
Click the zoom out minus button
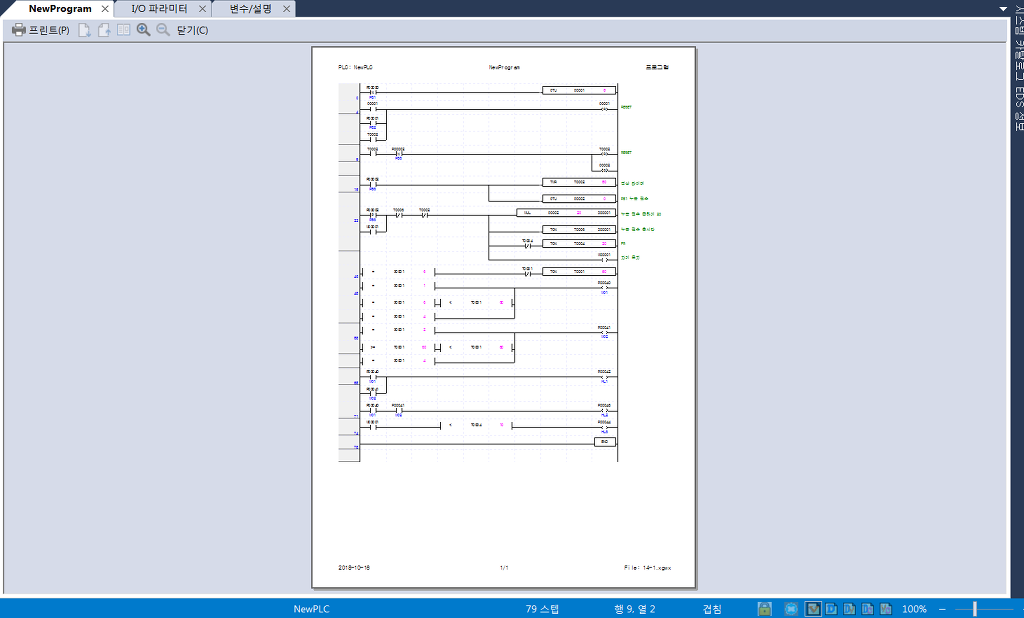(942, 609)
